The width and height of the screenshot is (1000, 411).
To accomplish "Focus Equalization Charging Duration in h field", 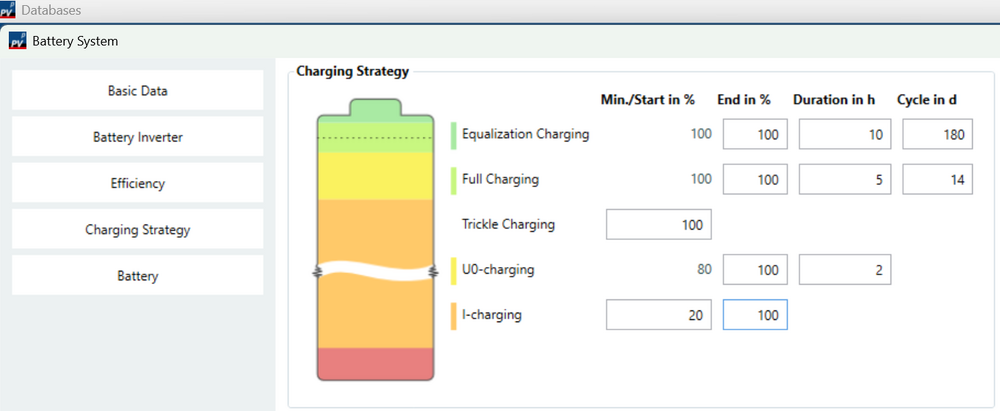I will 845,134.
